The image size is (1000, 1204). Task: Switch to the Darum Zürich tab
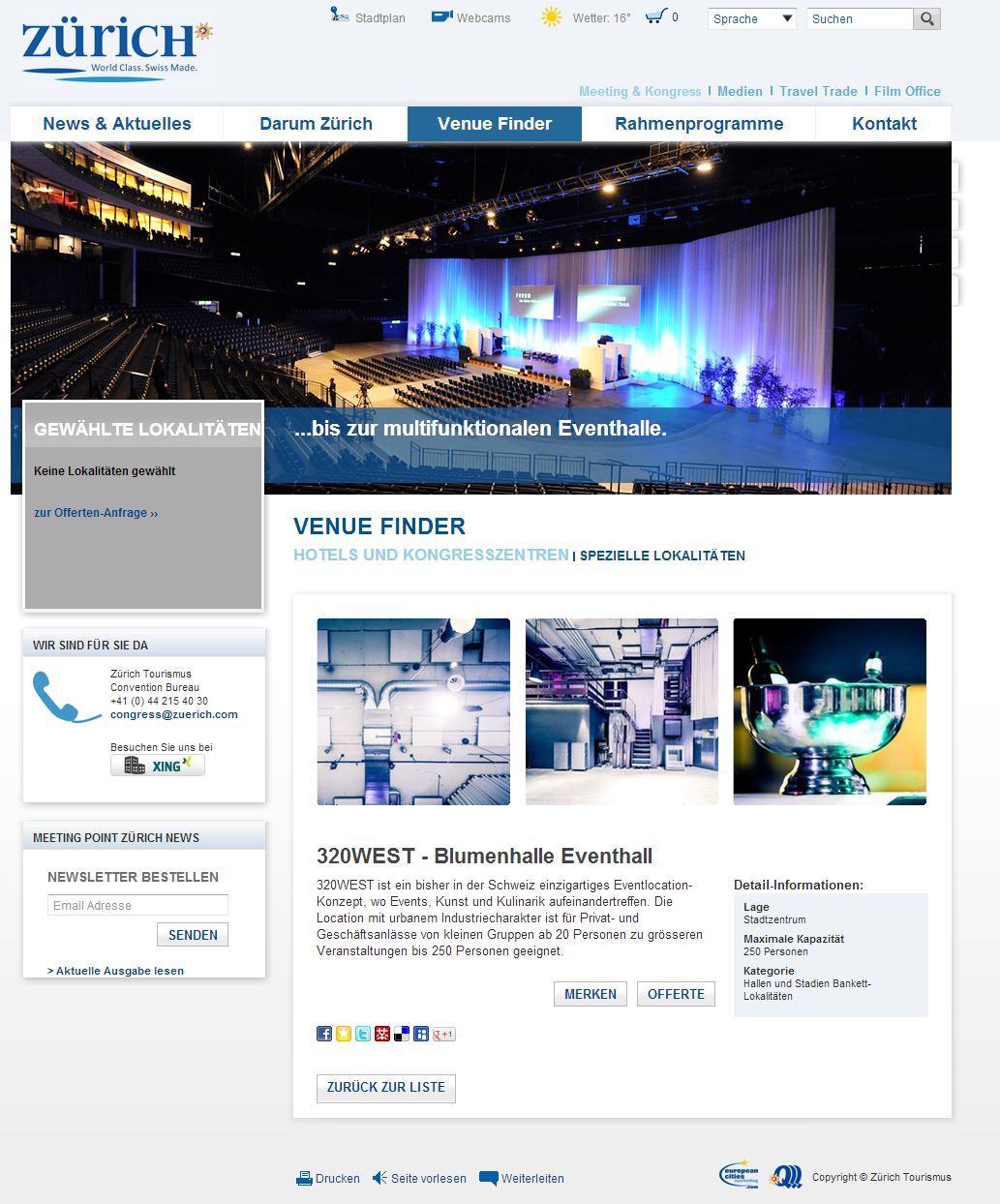point(316,124)
